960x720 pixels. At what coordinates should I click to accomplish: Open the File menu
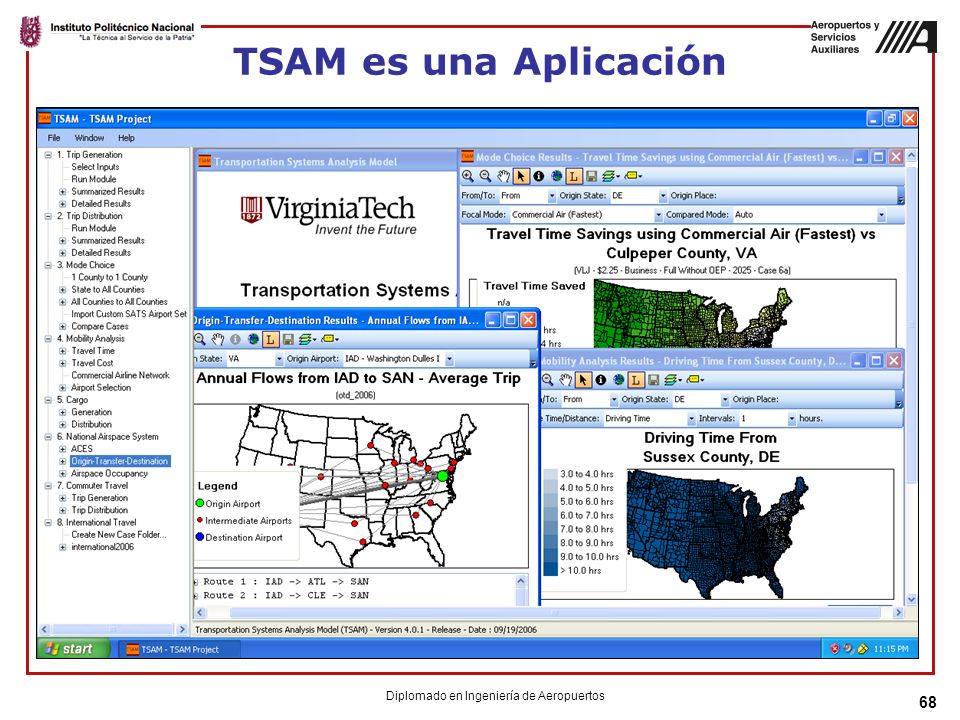point(54,138)
